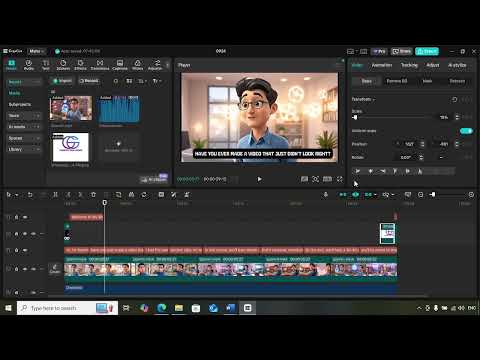Image resolution: width=480 pixels, height=360 pixels.
Task: Toggle main track magnet in timeline toolbar
Action: 343,195
